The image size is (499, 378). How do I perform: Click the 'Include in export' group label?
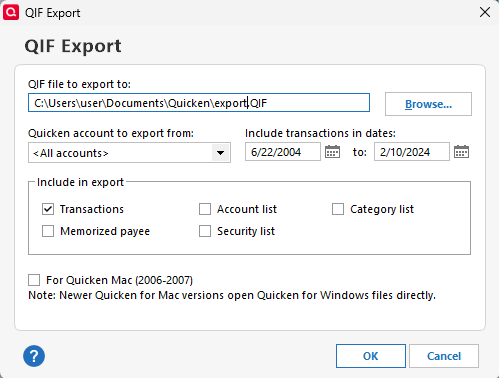[x=80, y=182]
